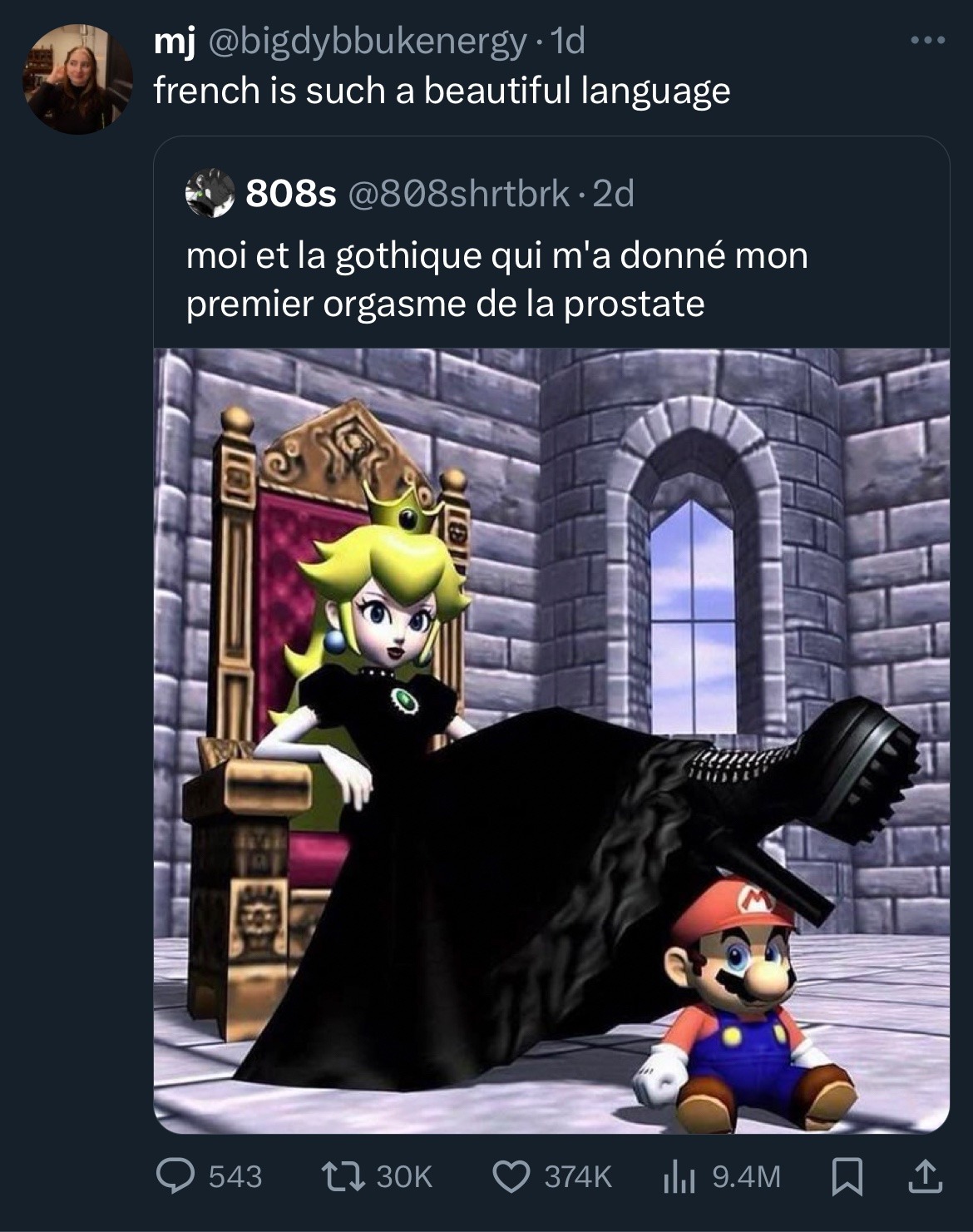Open the quoted French tweet text

pos(496,279)
